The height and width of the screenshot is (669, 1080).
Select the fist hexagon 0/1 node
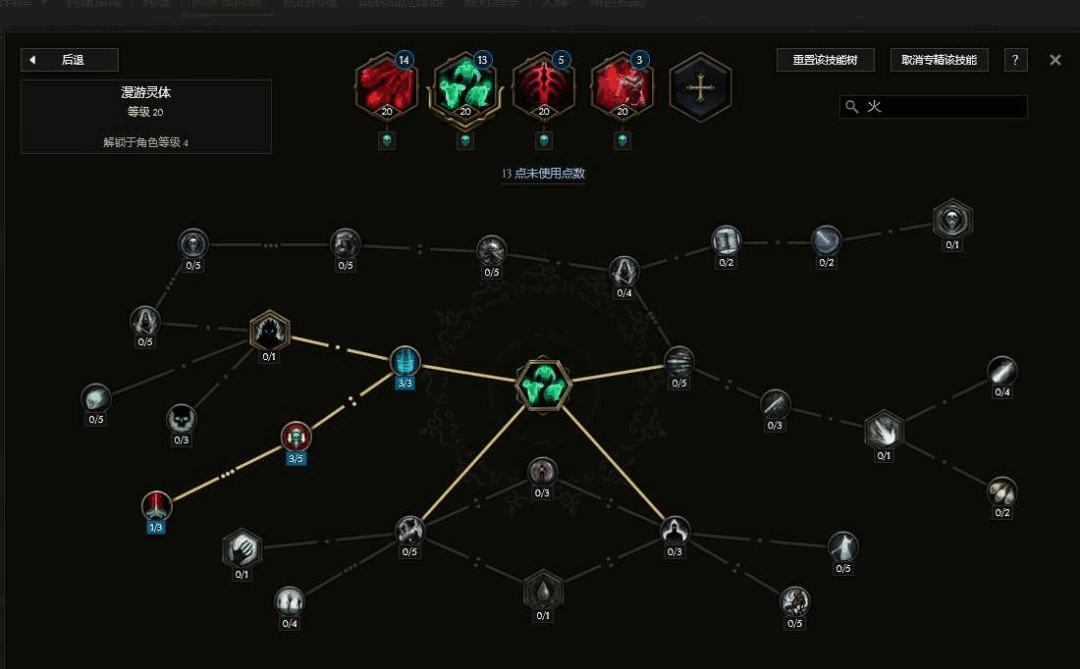pyautogui.click(x=242, y=549)
